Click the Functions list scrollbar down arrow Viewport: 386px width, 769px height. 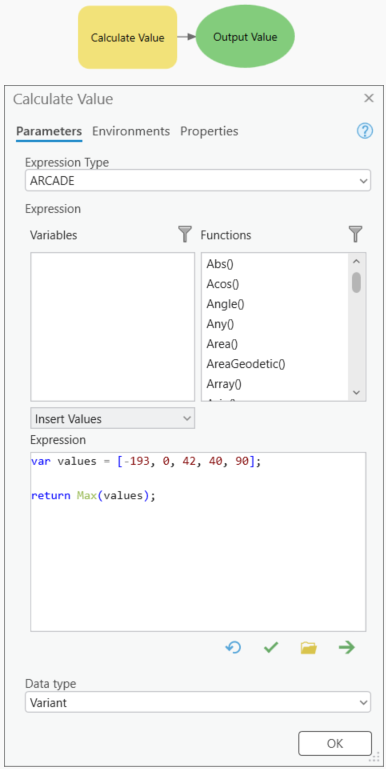[357, 393]
